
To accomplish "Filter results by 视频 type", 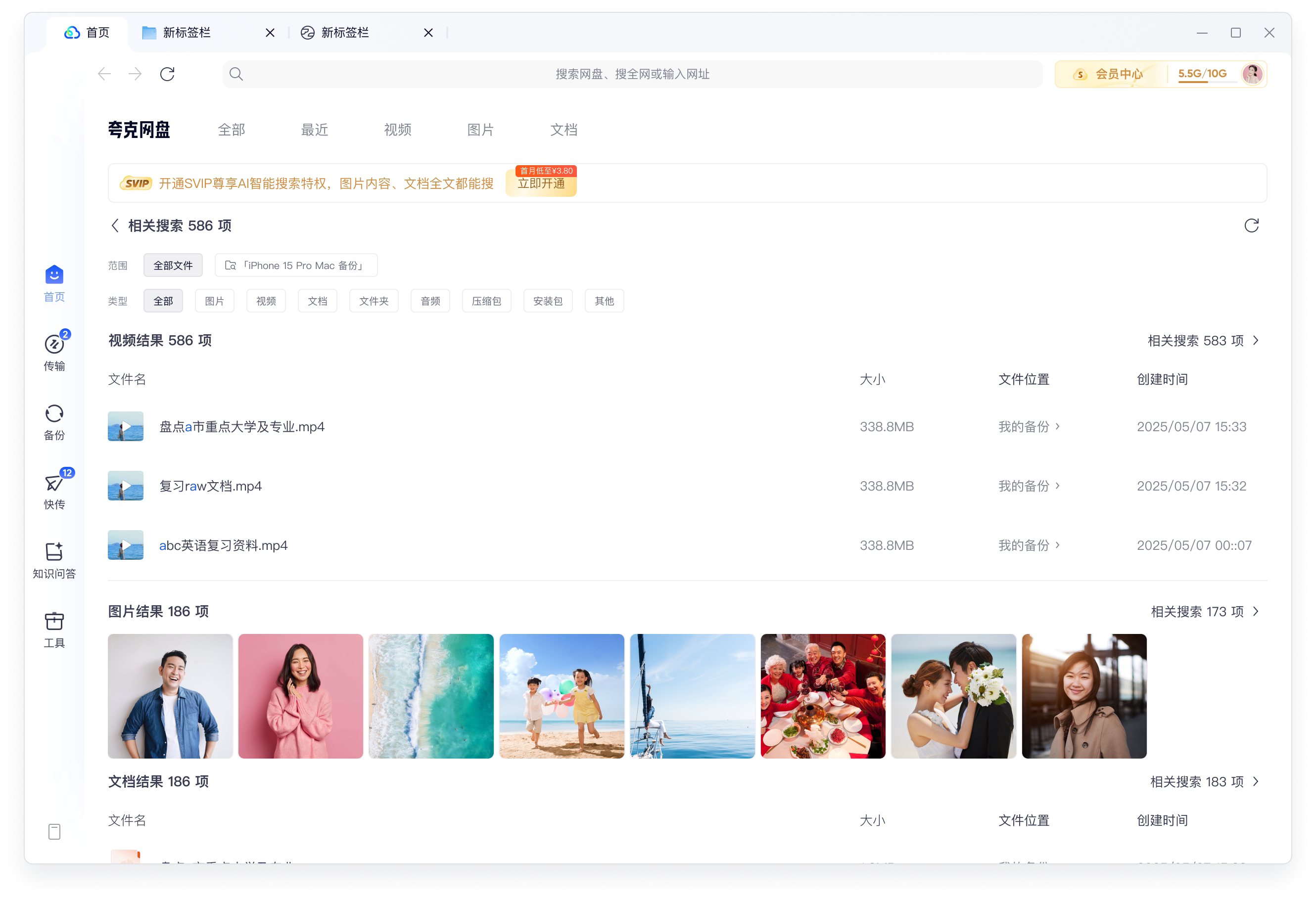I will pyautogui.click(x=266, y=301).
